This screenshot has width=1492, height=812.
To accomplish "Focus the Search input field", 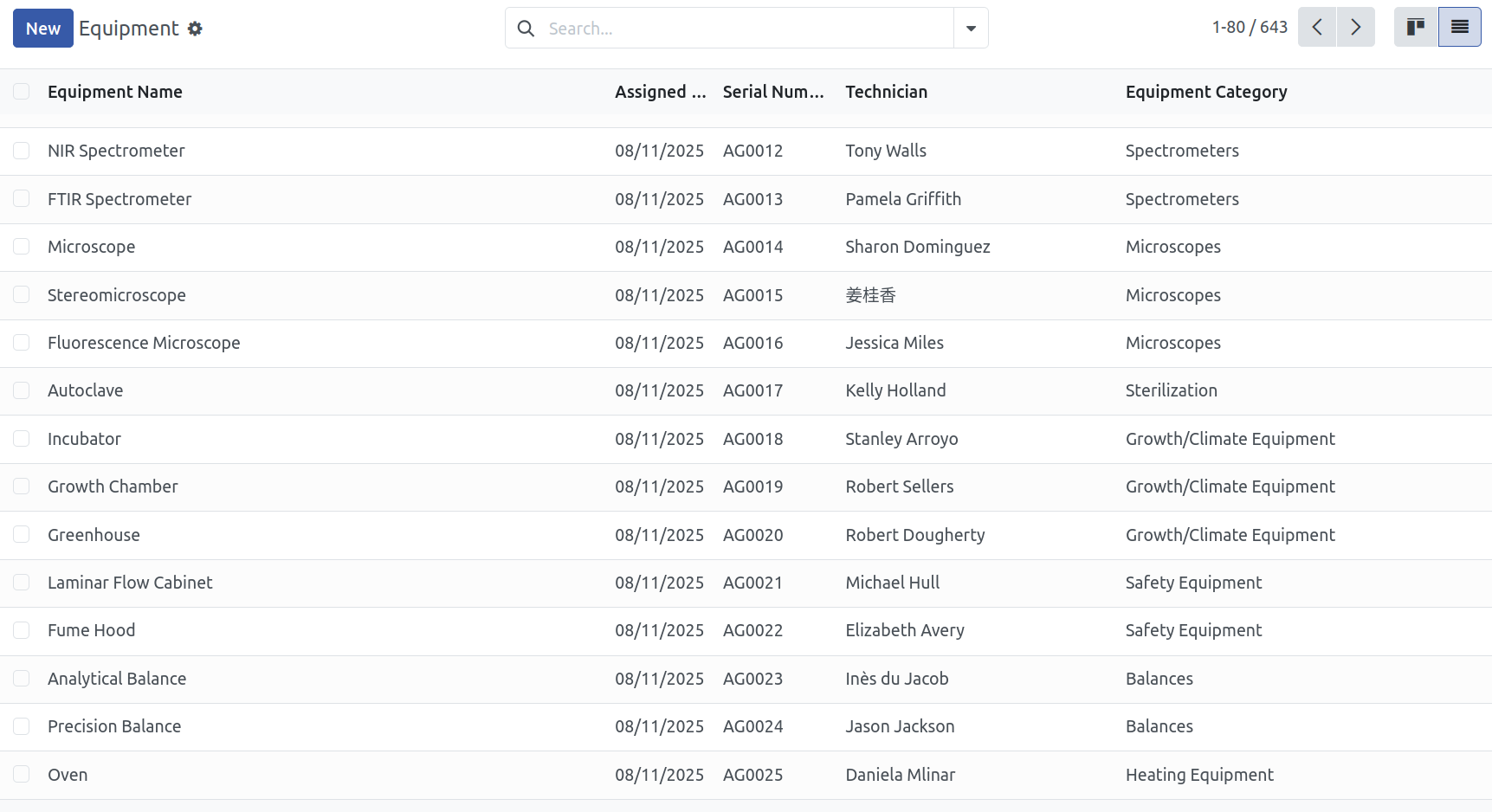I will 745,29.
